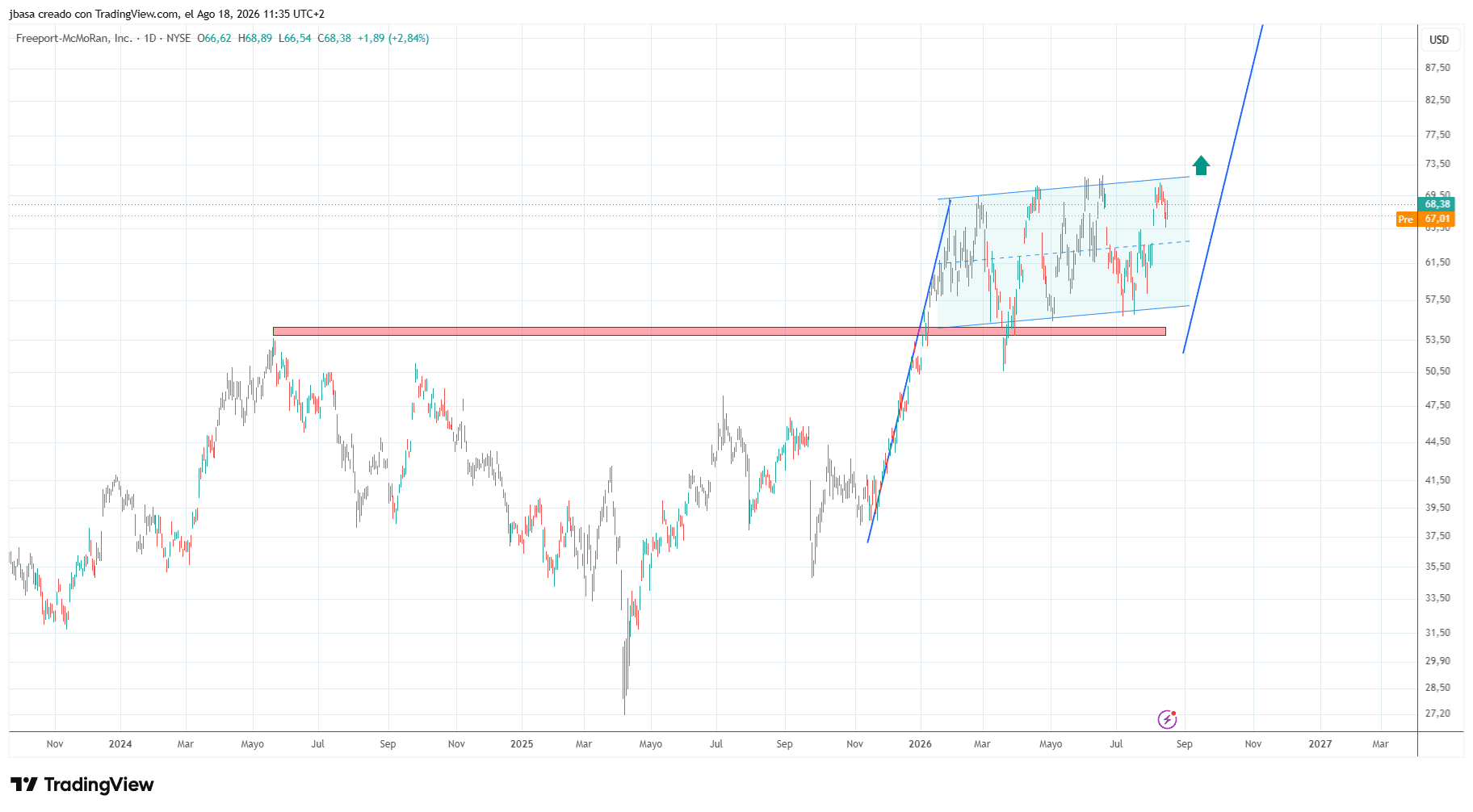1473x812 pixels.
Task: Click the low value L66,54
Action: pyautogui.click(x=295, y=38)
